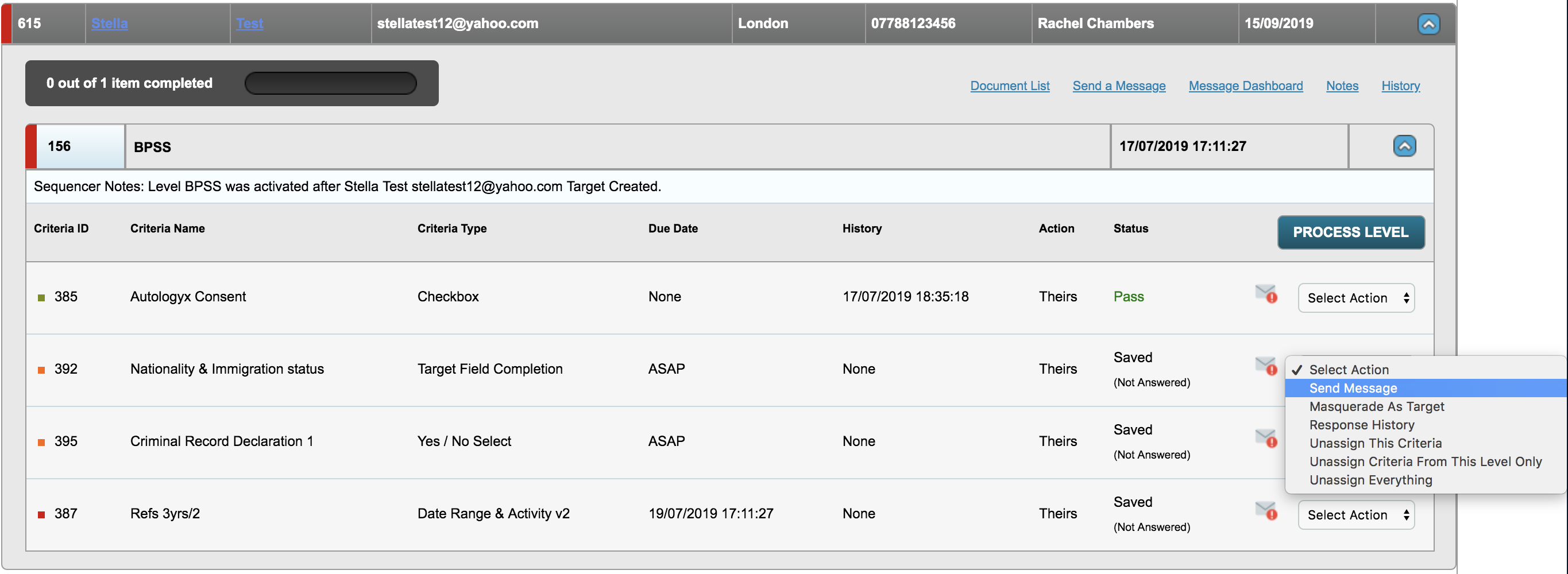
Task: Open the Notes link
Action: coord(1342,86)
